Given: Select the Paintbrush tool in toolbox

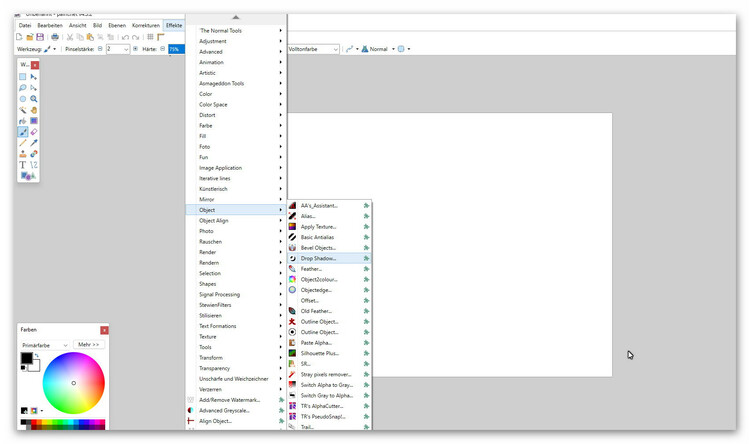Looking at the screenshot, I should [22, 132].
